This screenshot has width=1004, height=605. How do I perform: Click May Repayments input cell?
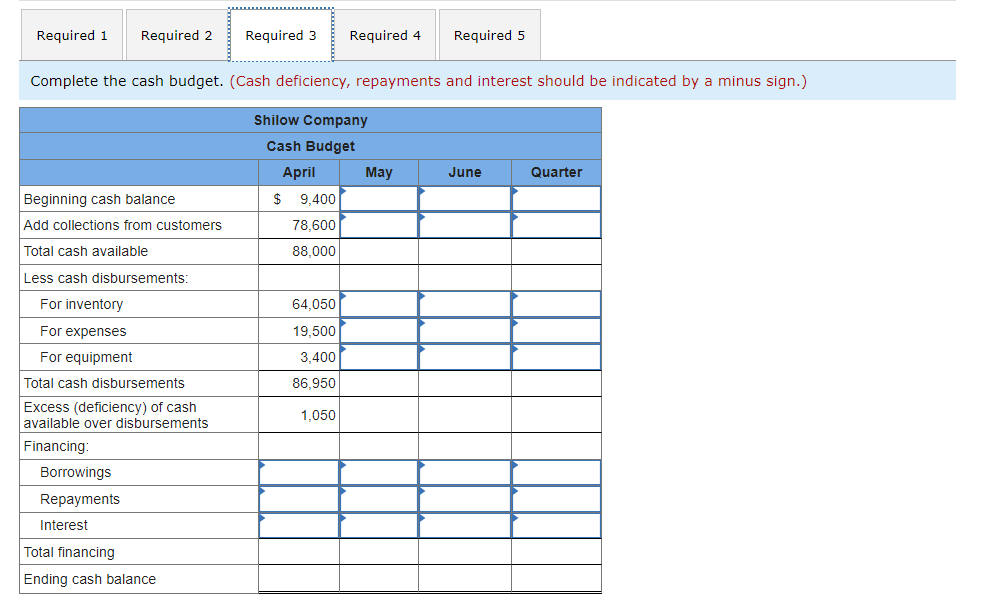(379, 498)
